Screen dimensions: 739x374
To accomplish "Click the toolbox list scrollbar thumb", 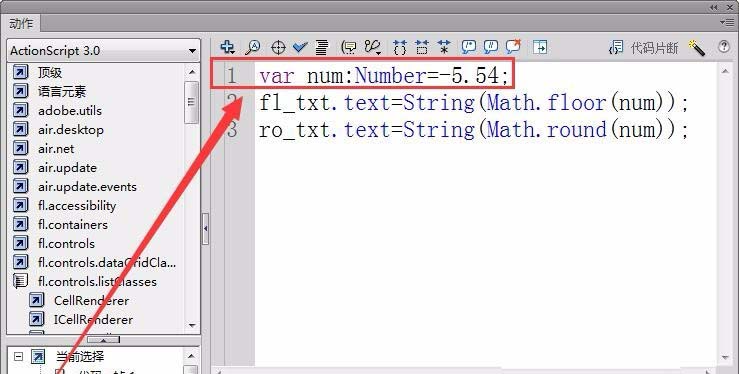I will tap(191, 102).
